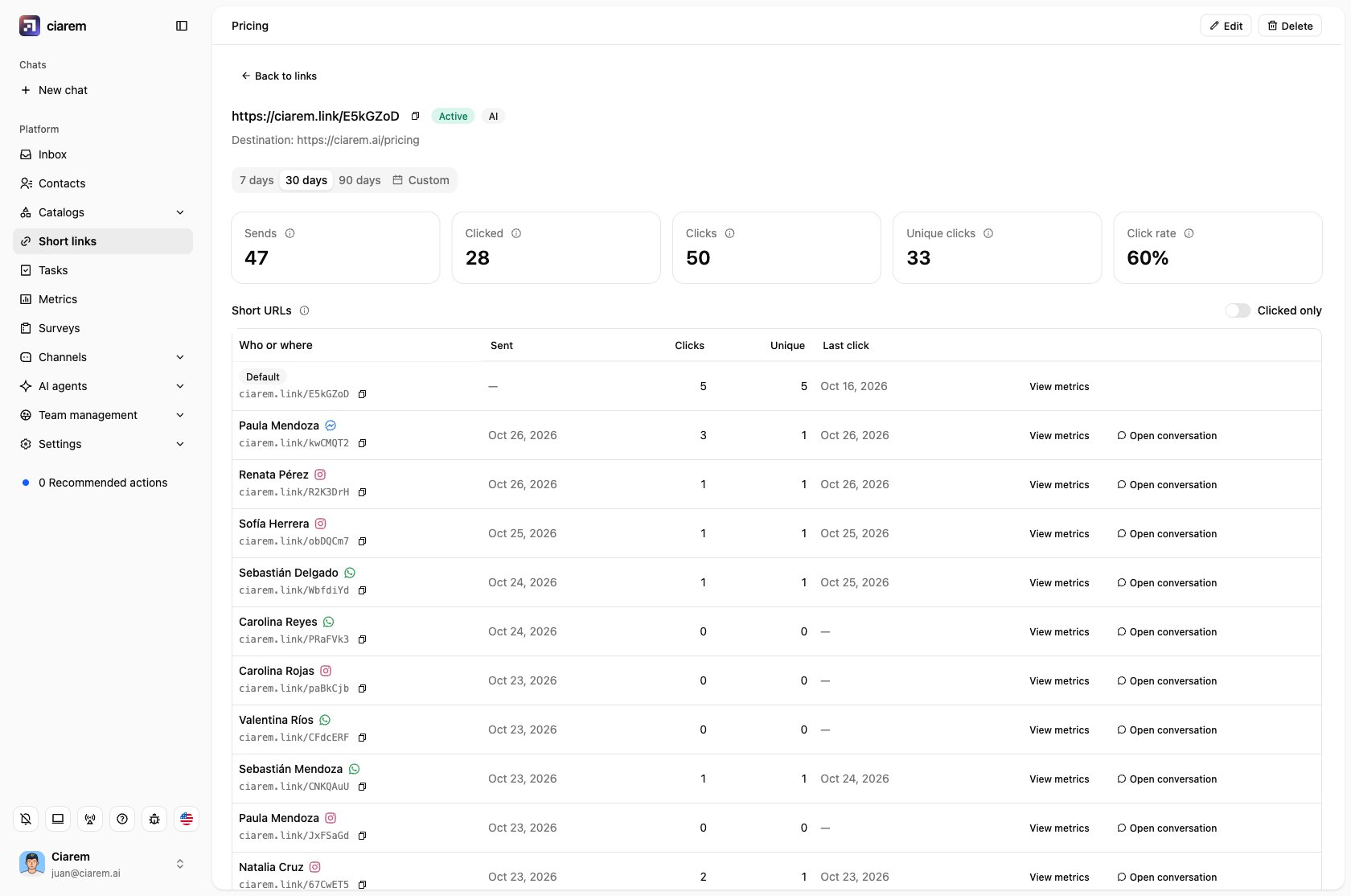Image resolution: width=1351 pixels, height=896 pixels.
Task: Change language with the US flag icon
Action: click(187, 819)
